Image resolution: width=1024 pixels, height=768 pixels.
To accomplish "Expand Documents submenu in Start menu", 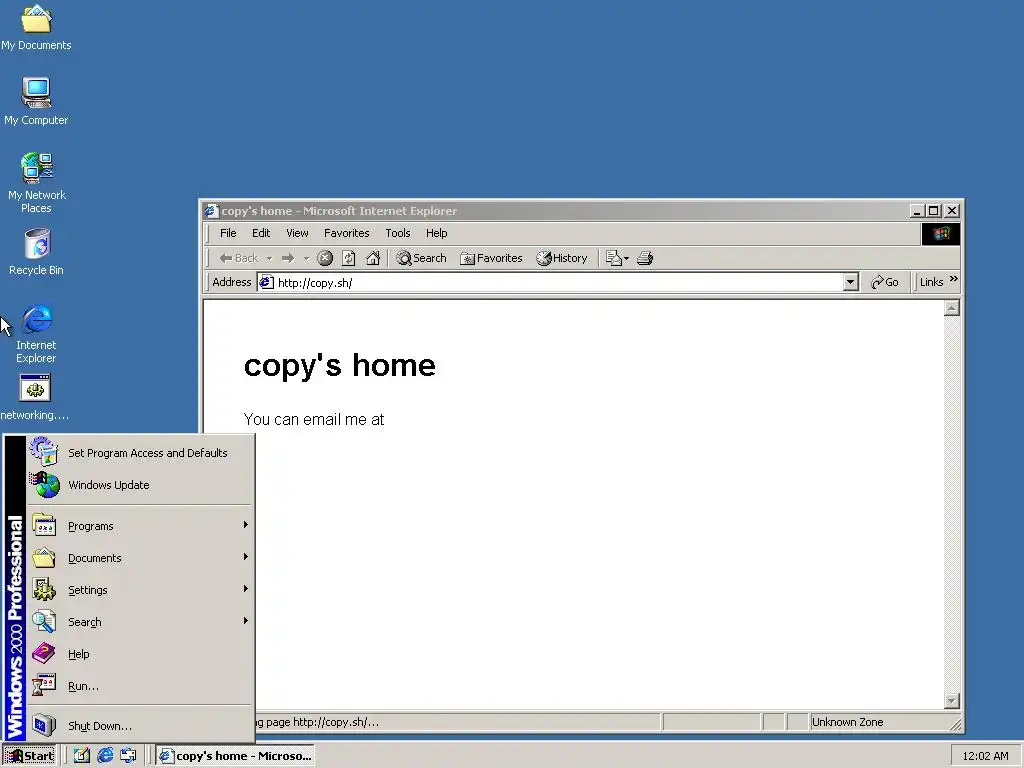I will (139, 558).
